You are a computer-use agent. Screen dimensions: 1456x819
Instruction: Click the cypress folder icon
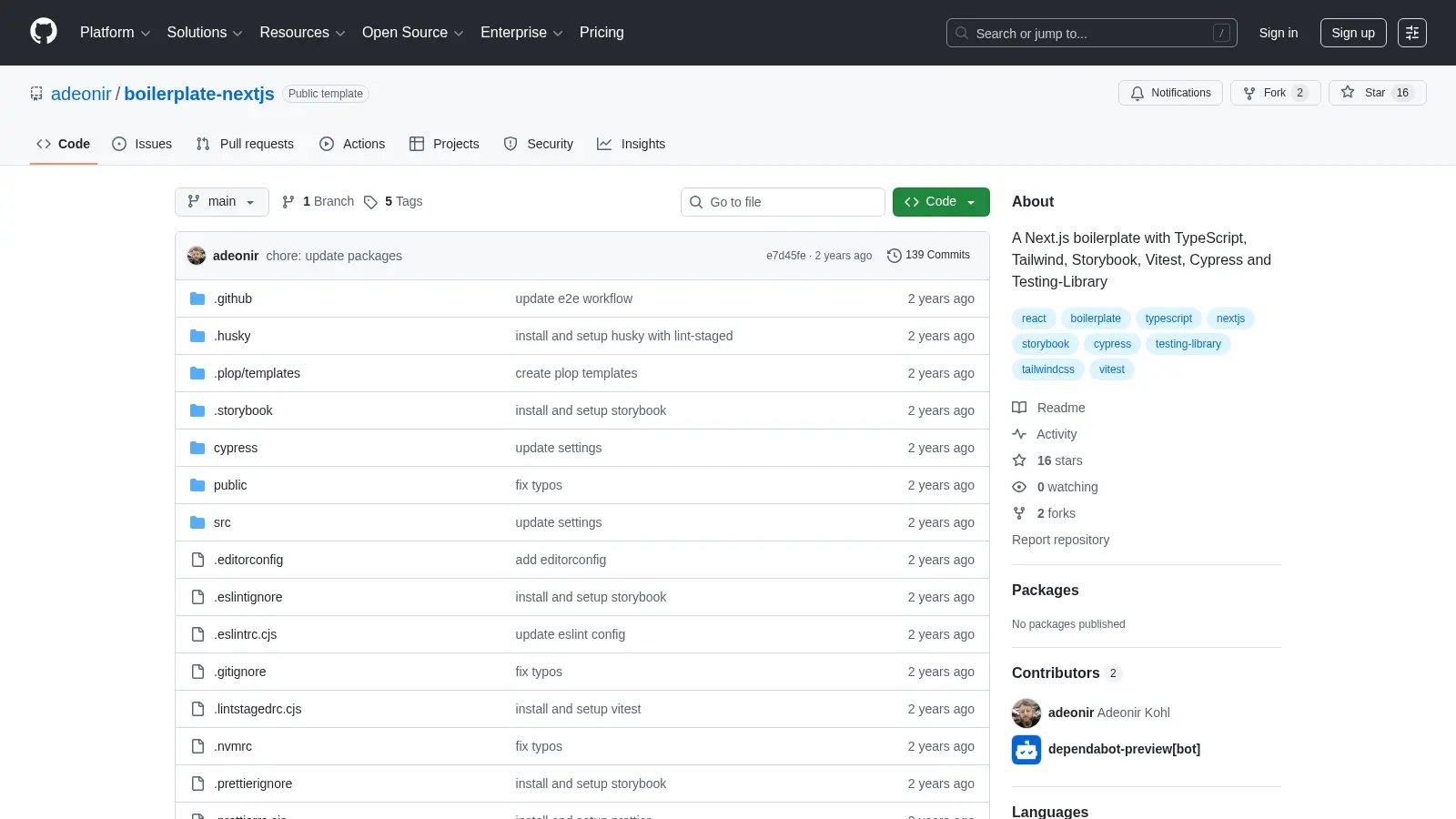pos(197,448)
